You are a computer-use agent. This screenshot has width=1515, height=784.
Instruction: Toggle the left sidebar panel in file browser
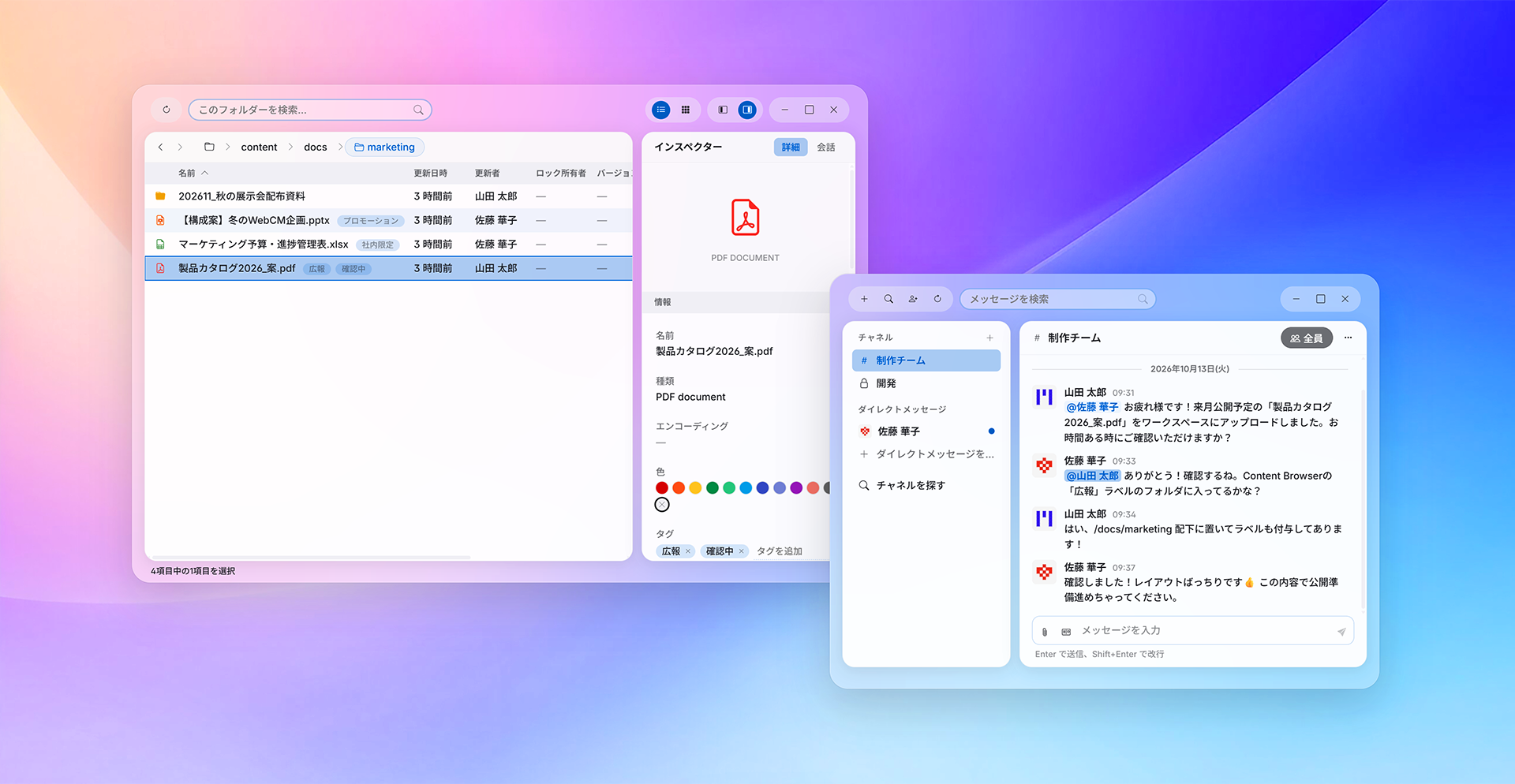(x=723, y=110)
